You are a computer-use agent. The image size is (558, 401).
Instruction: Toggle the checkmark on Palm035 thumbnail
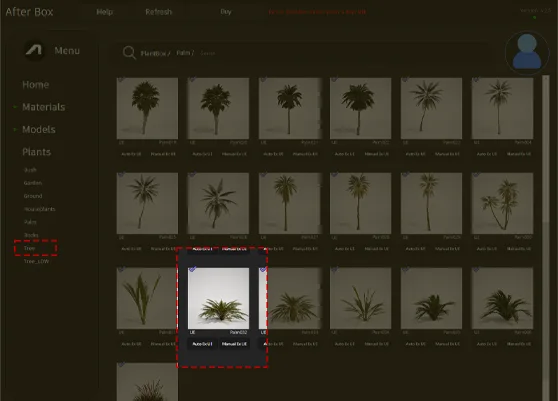coord(405,269)
